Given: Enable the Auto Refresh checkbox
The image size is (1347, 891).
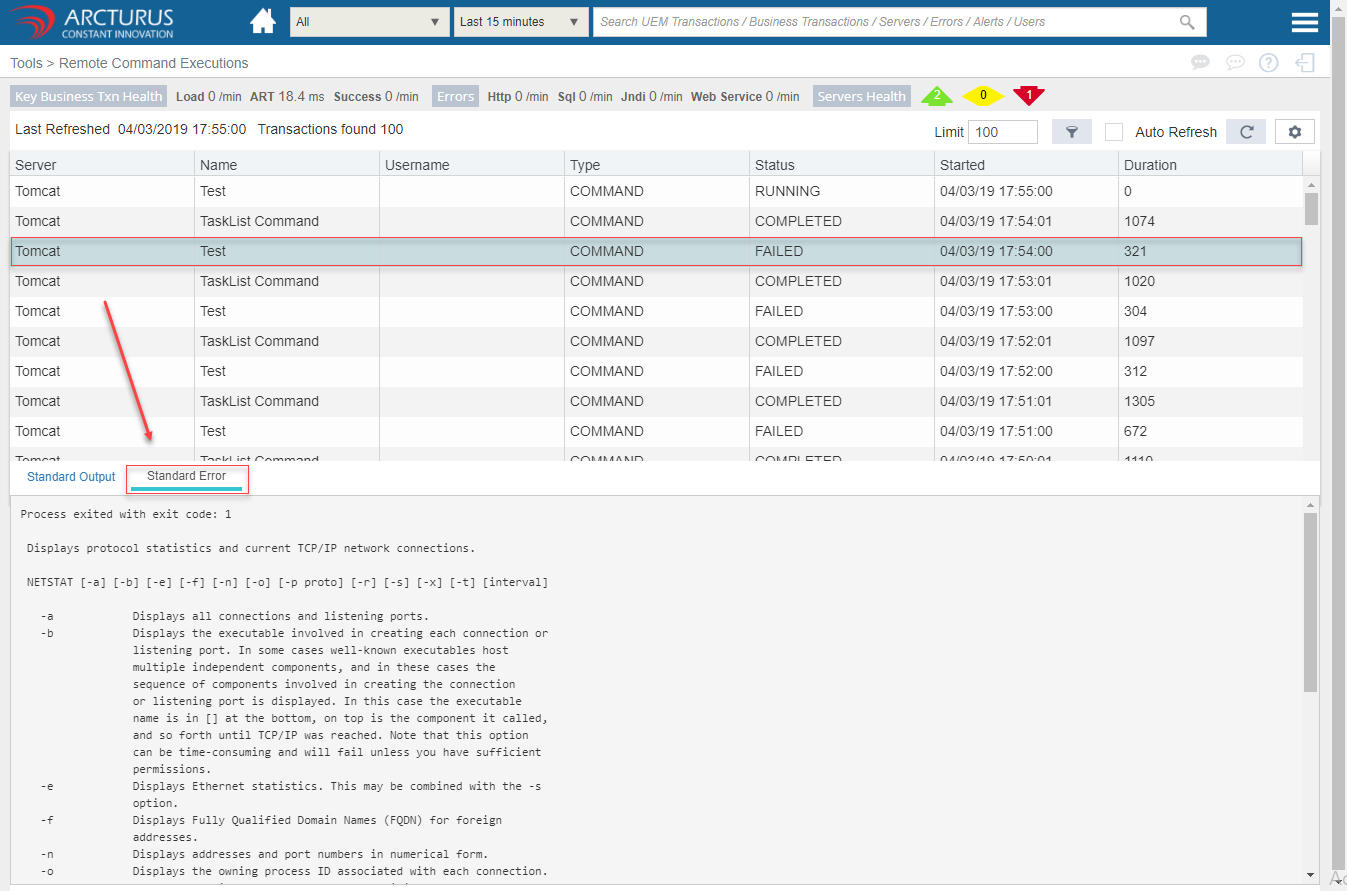Looking at the screenshot, I should (1114, 132).
